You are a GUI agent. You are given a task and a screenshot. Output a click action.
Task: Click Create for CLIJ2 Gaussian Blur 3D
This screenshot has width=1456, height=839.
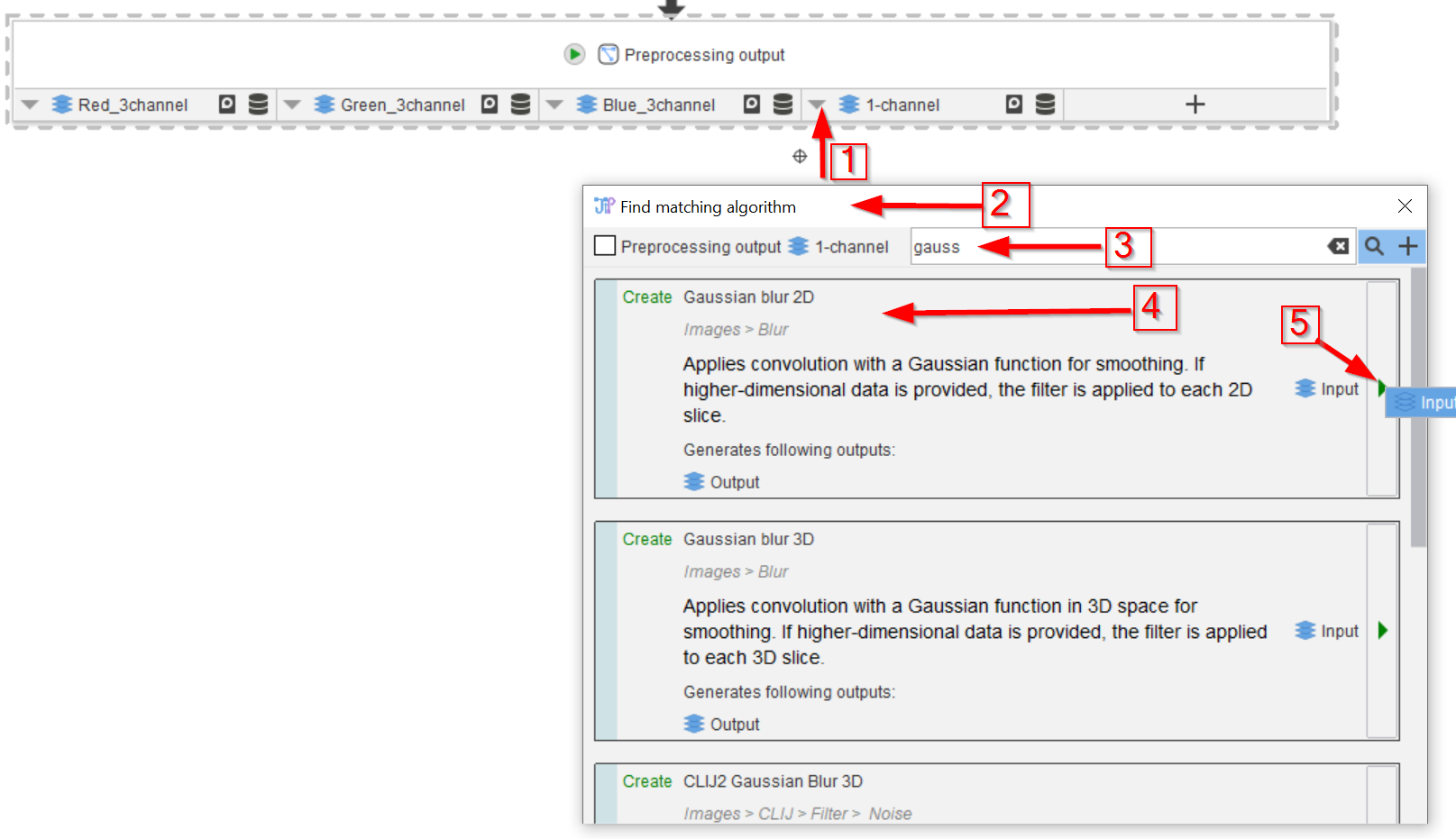pos(646,781)
